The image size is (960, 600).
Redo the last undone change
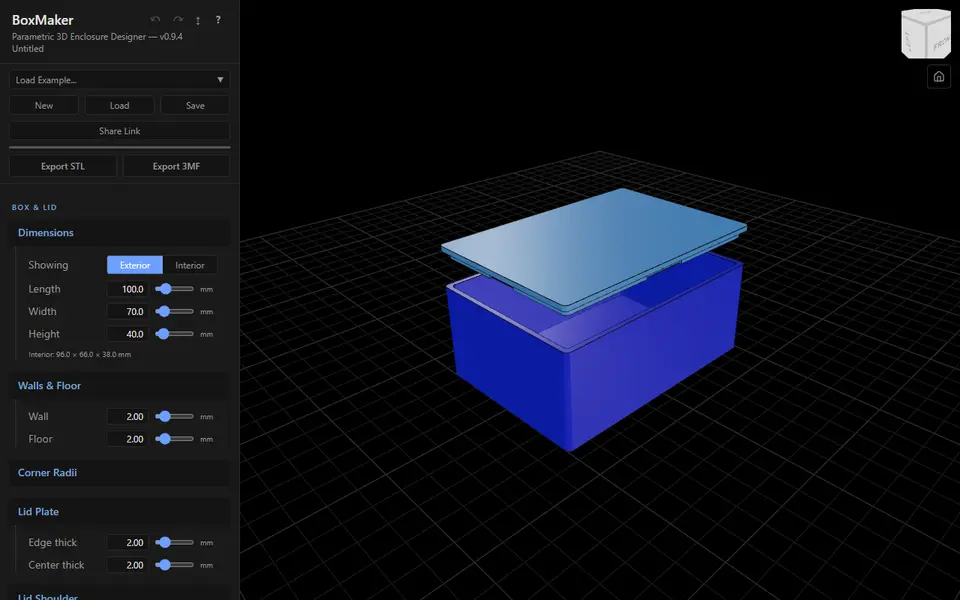[178, 20]
